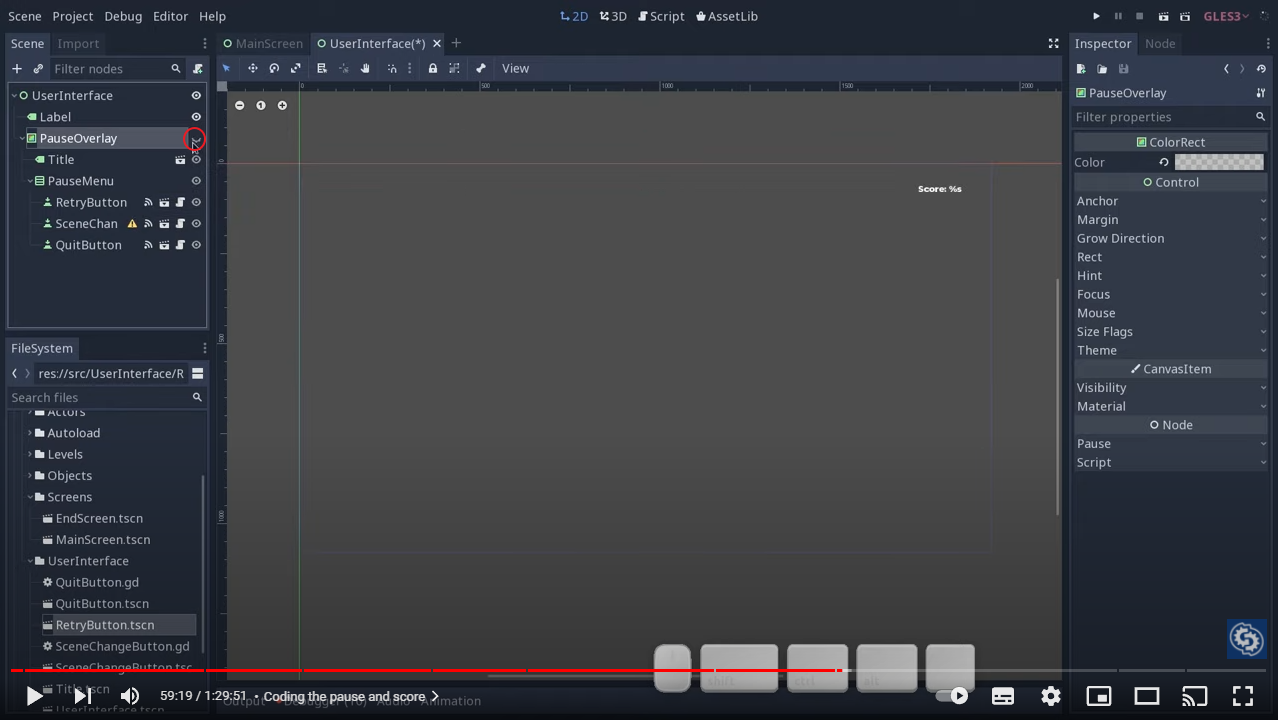Play the current scene clapper icon
Screen dimensions: 1278x720
(1163, 16)
